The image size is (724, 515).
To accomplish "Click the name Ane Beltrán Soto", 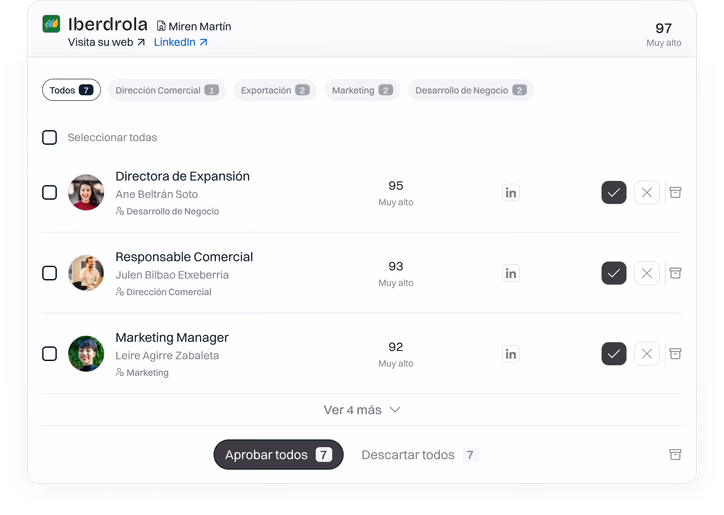I will (157, 194).
